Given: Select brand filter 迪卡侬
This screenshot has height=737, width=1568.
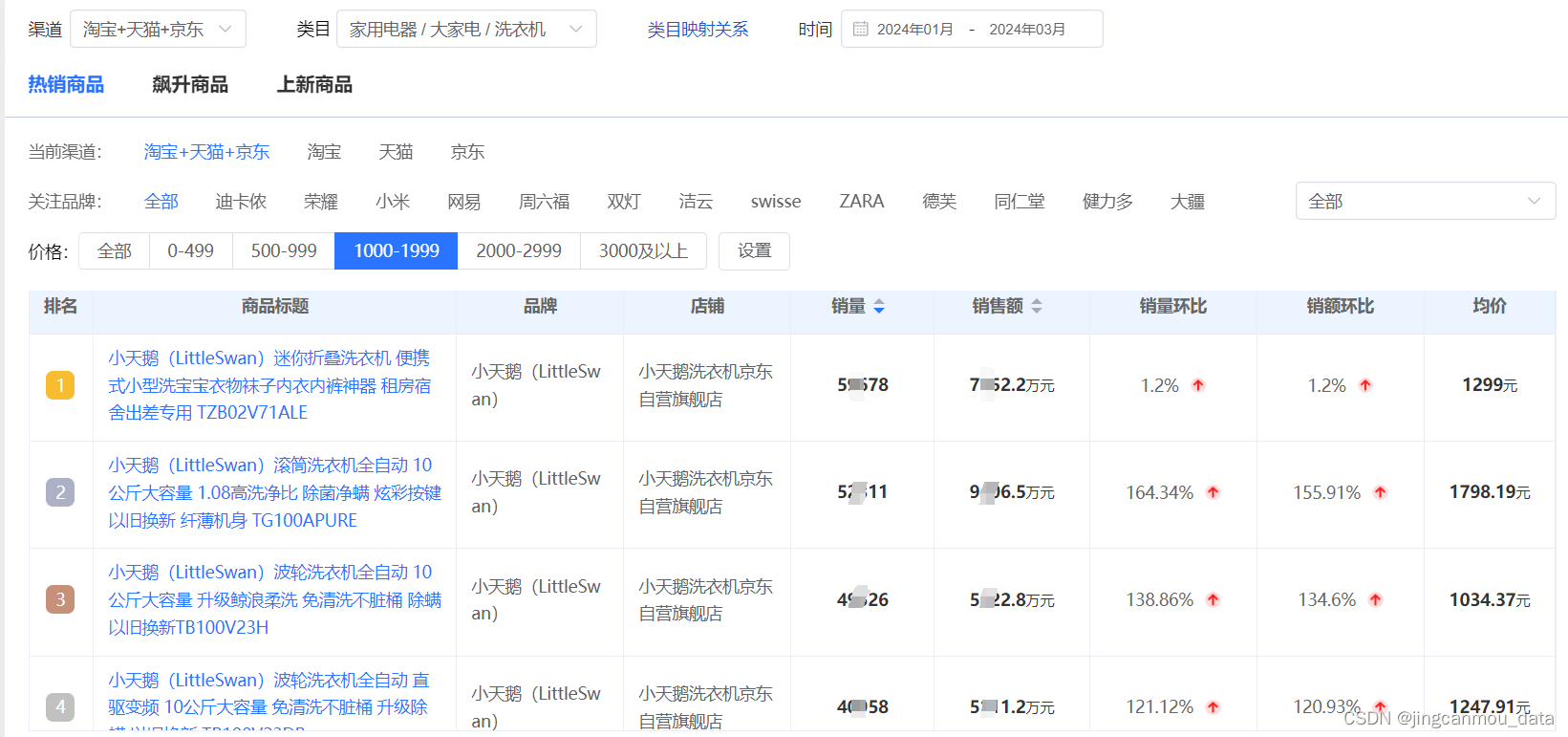Looking at the screenshot, I should (x=241, y=202).
